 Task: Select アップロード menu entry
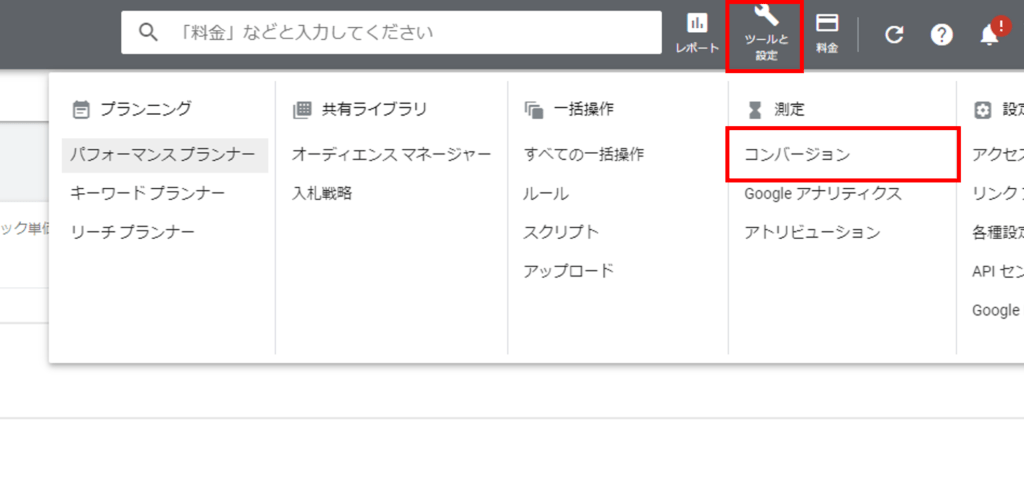[x=569, y=270]
